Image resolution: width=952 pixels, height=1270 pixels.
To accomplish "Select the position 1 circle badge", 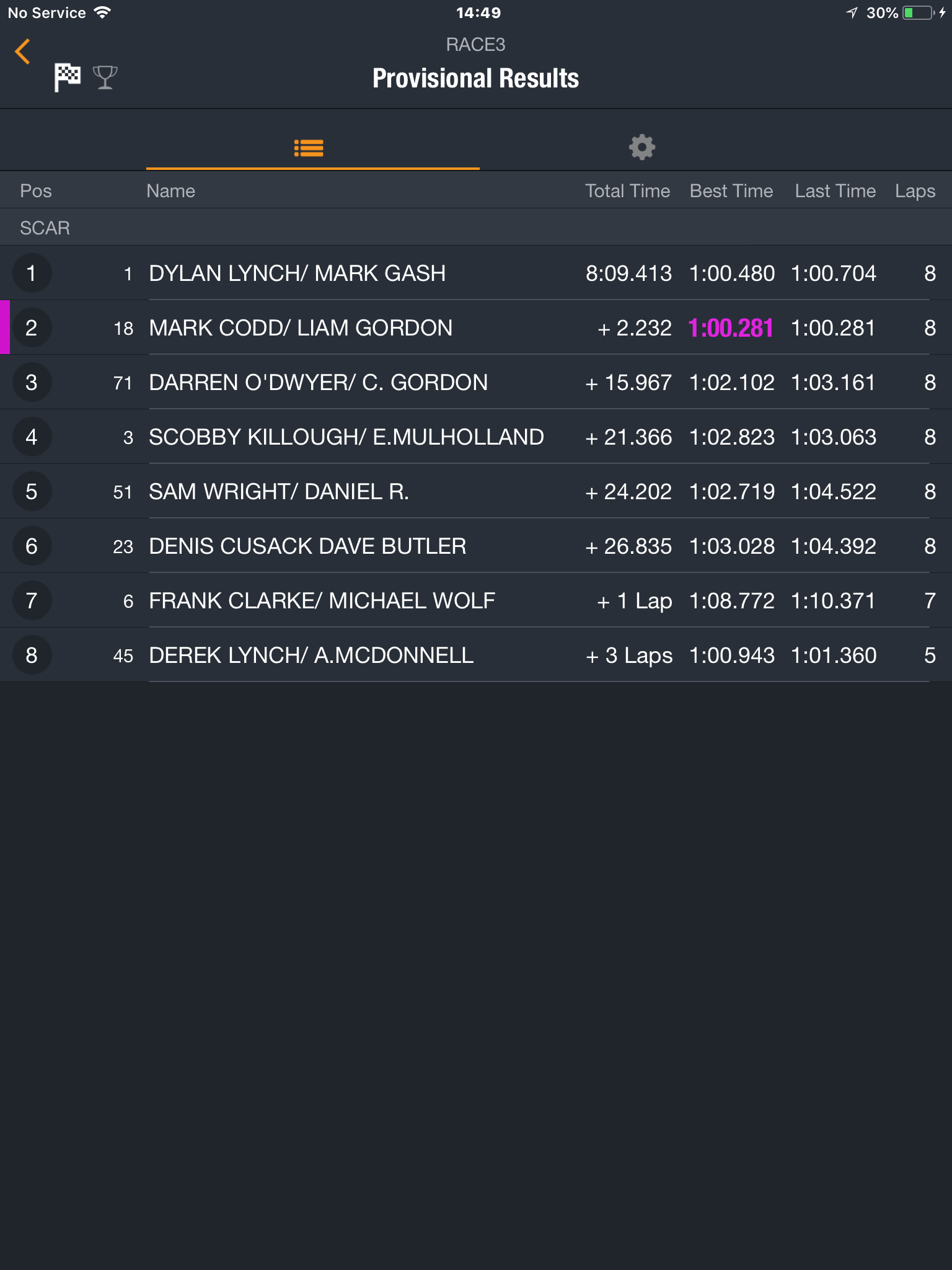I will click(32, 273).
